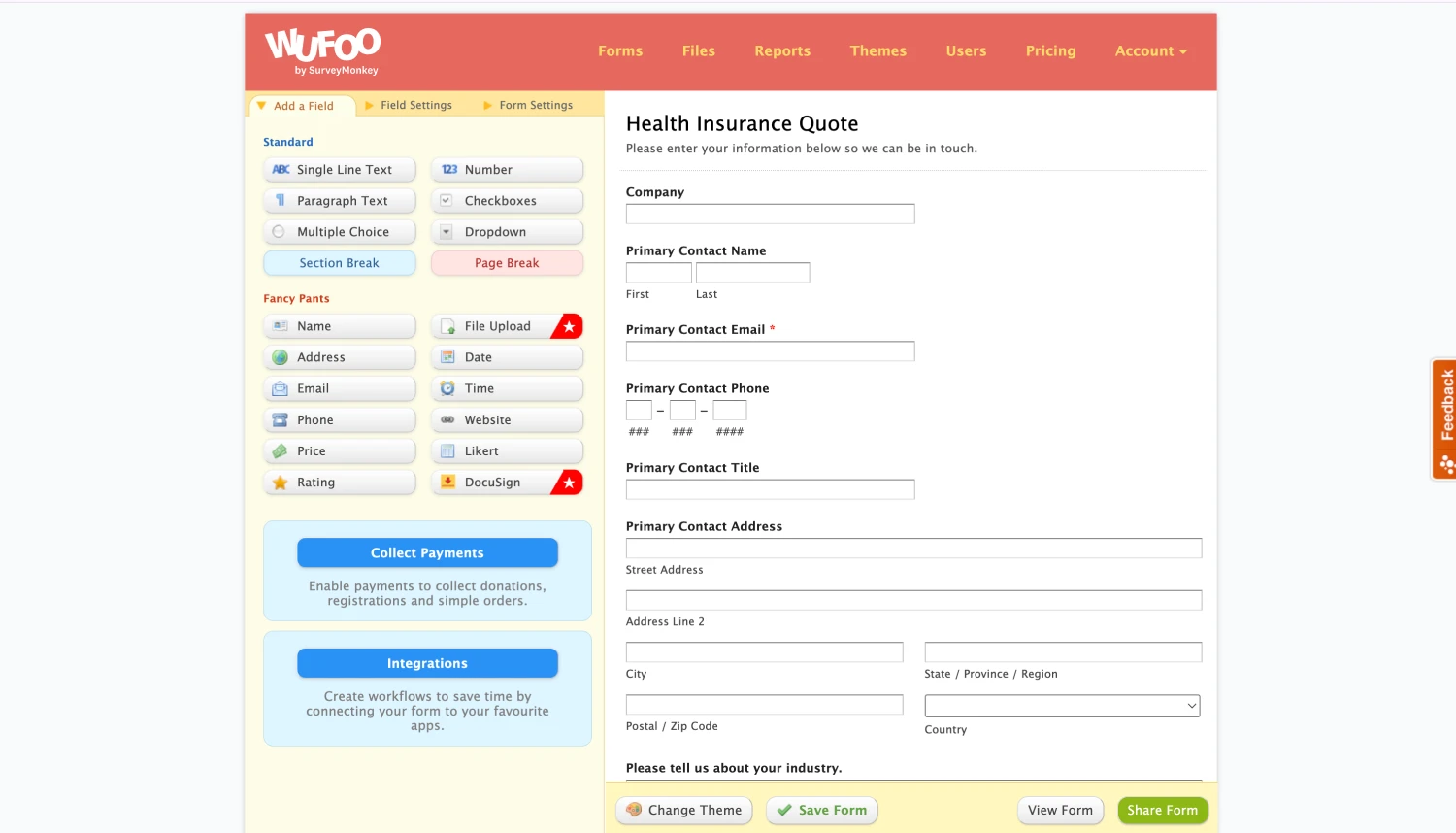The width and height of the screenshot is (1456, 833).
Task: Open the Form Settings tab
Action: click(x=535, y=105)
